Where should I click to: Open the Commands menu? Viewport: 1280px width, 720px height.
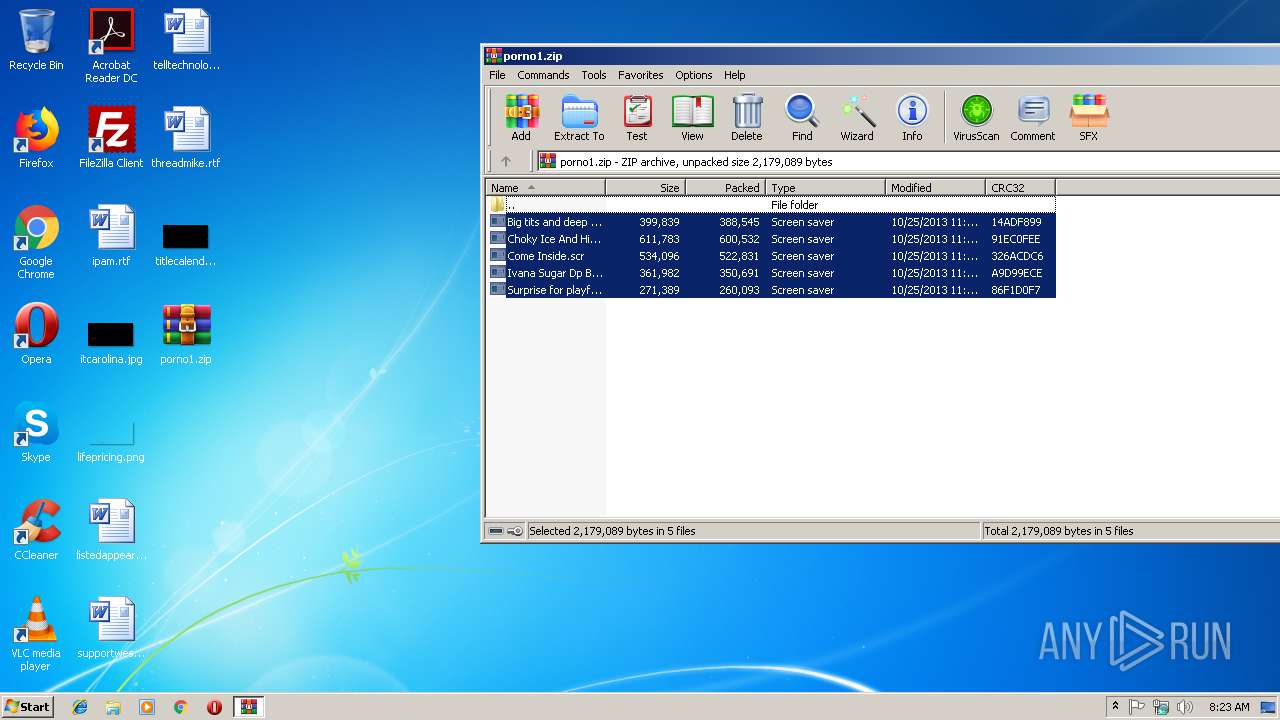click(x=543, y=75)
